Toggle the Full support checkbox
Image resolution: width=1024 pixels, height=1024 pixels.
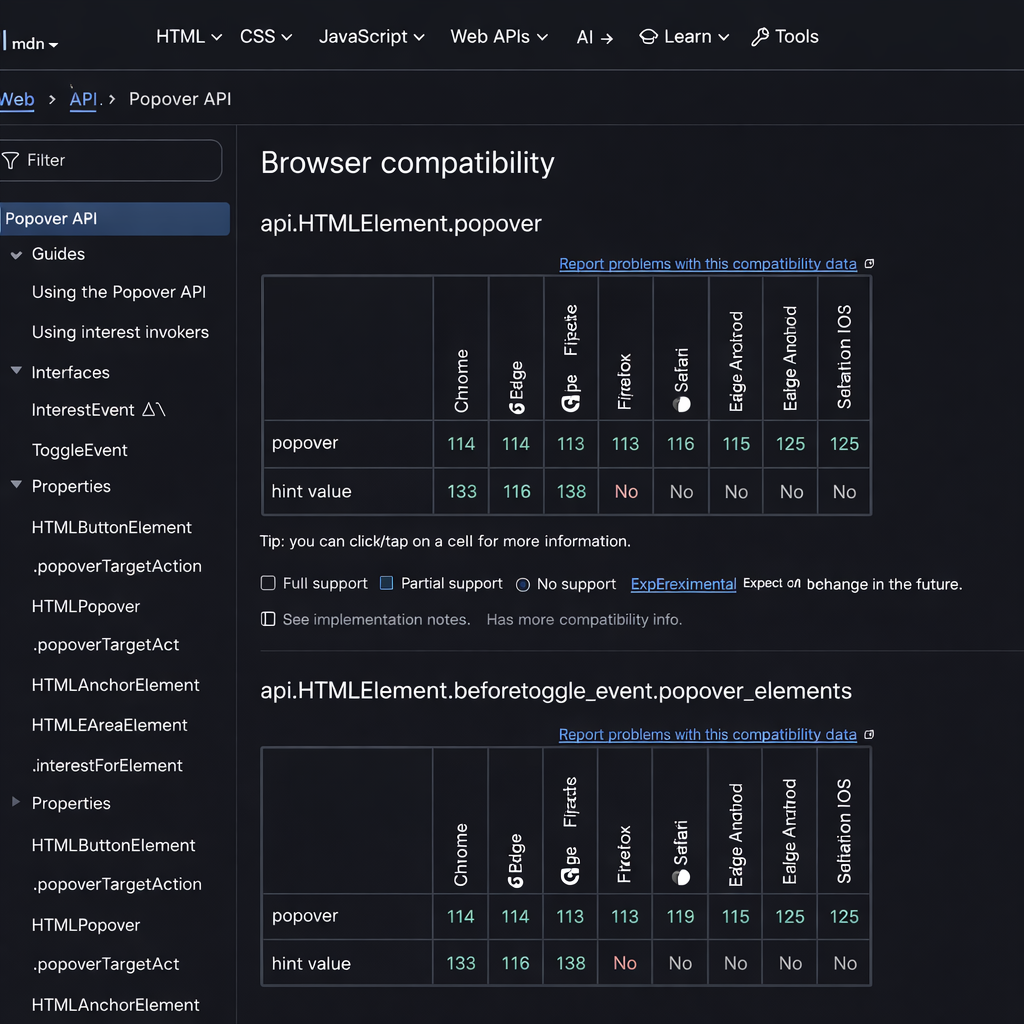tap(268, 583)
